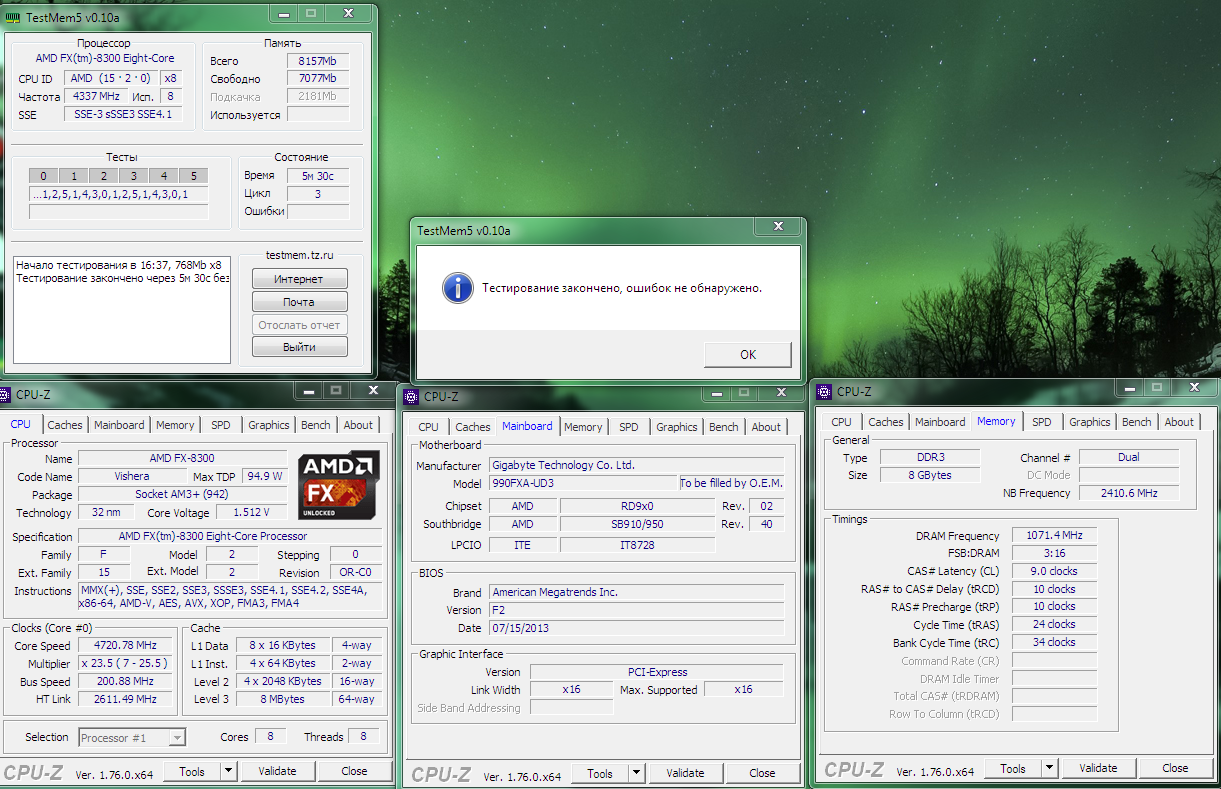Click Close in the left CPU-Z window
Viewport: 1221px width, 789px height.
[x=354, y=771]
